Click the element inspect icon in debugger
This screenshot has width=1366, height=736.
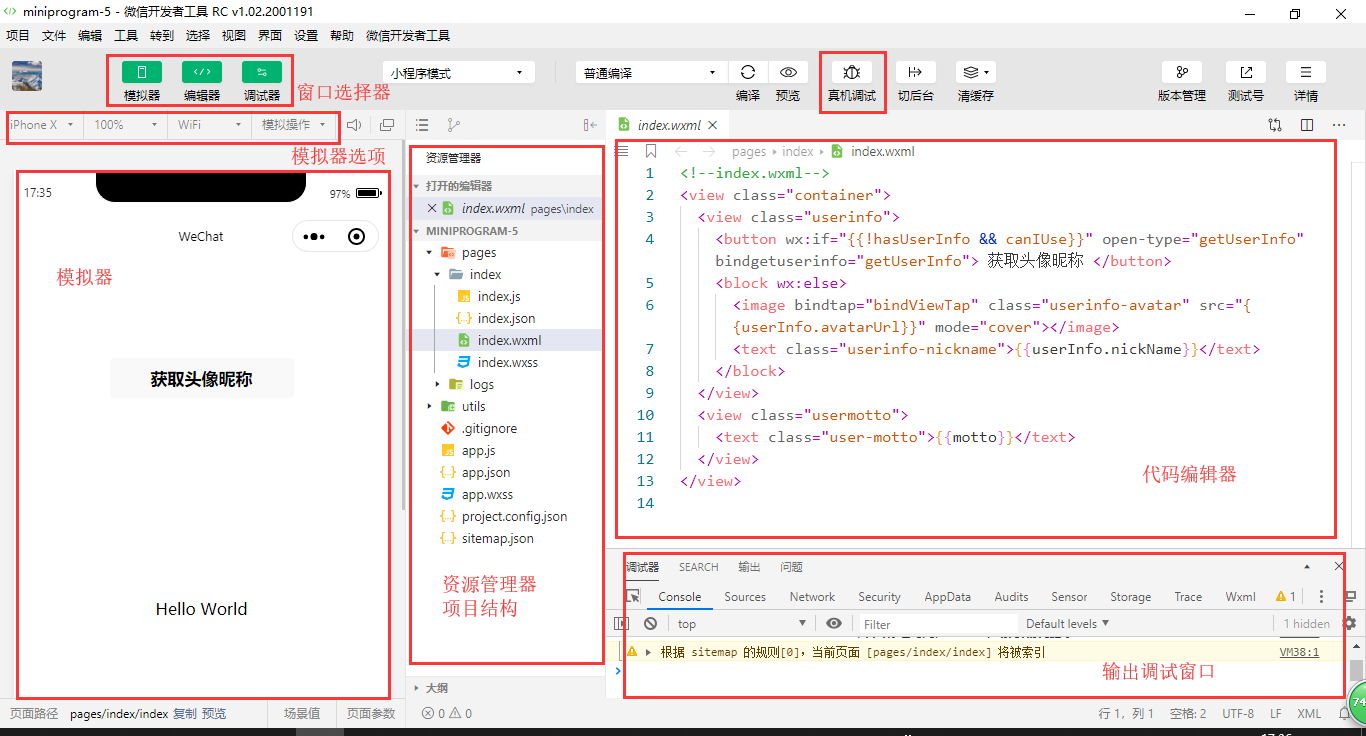(633, 597)
